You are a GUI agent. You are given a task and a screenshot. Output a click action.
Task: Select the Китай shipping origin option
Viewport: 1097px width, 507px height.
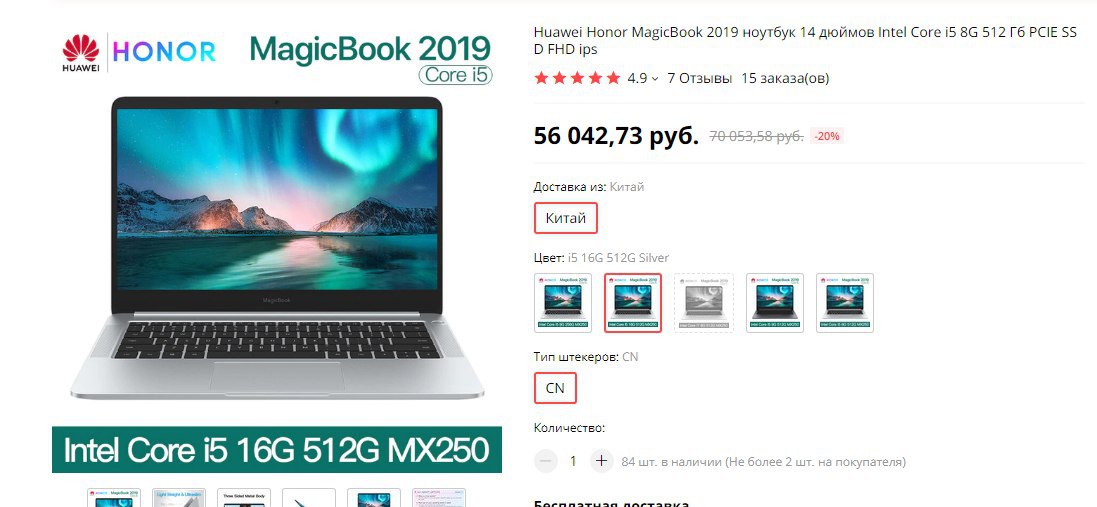coord(565,218)
